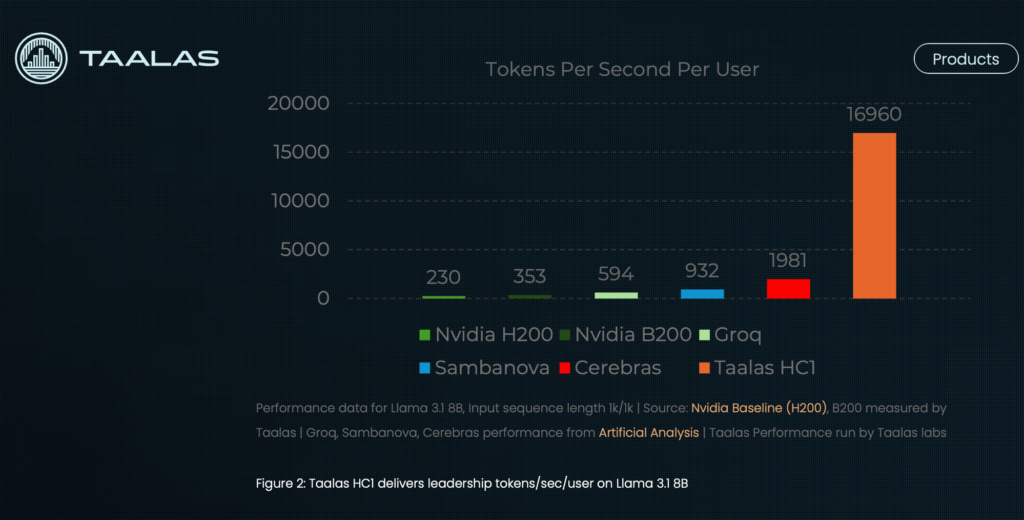Select the red Cerebras bar
The height and width of the screenshot is (520, 1024).
[x=788, y=289]
